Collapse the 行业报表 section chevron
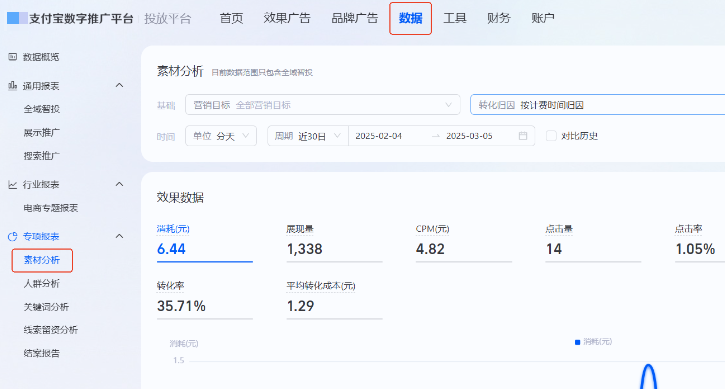 point(119,184)
